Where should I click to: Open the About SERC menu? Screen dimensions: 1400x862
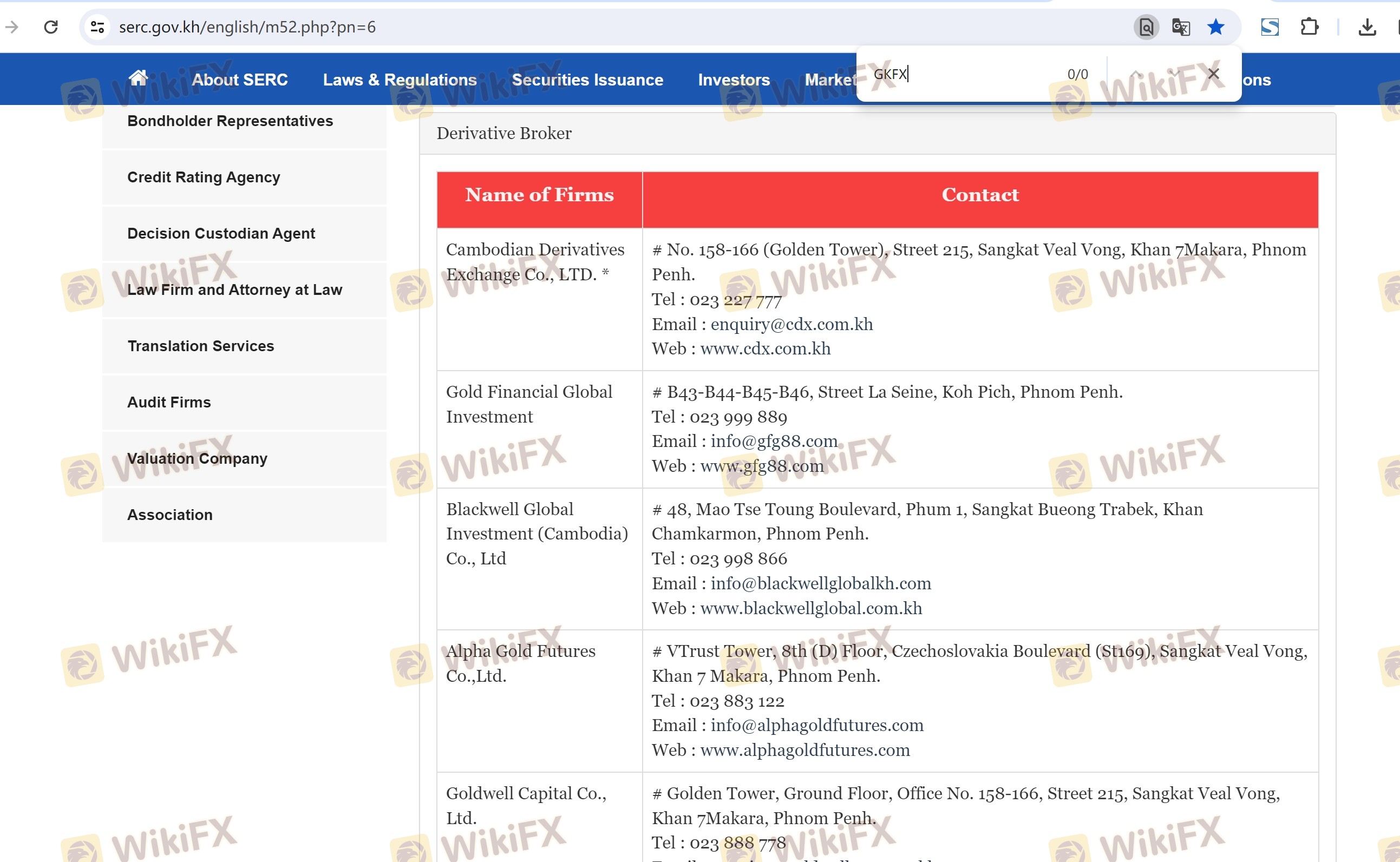[x=239, y=80]
